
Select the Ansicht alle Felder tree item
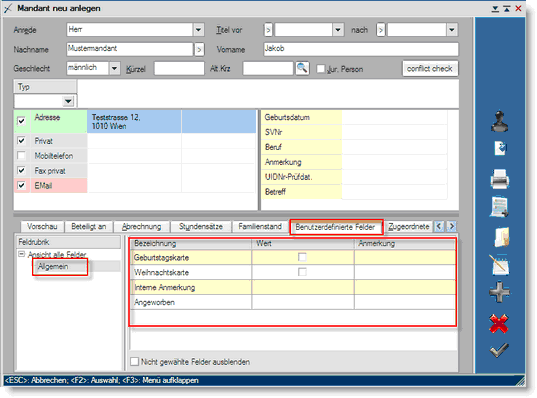pyautogui.click(x=57, y=254)
